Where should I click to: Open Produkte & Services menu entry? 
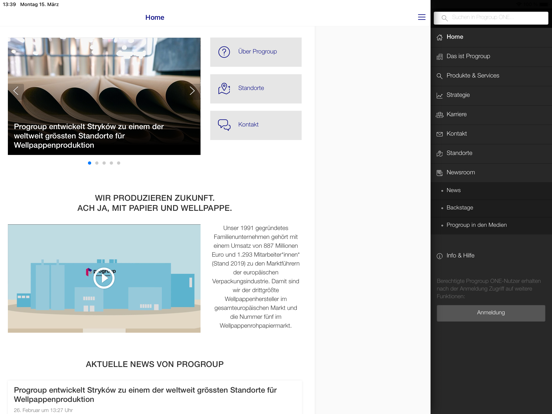click(x=491, y=76)
